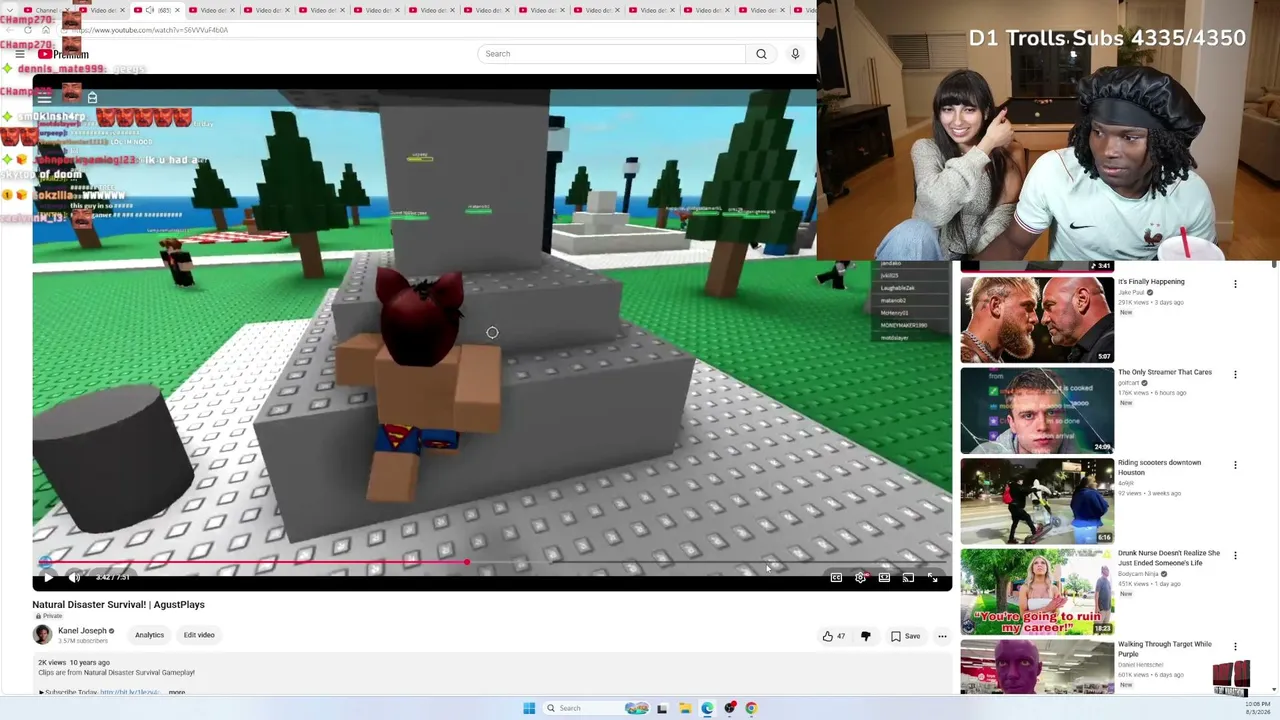Mute the video with the speaker icon
Screen dimensions: 1280x720
coord(74,577)
